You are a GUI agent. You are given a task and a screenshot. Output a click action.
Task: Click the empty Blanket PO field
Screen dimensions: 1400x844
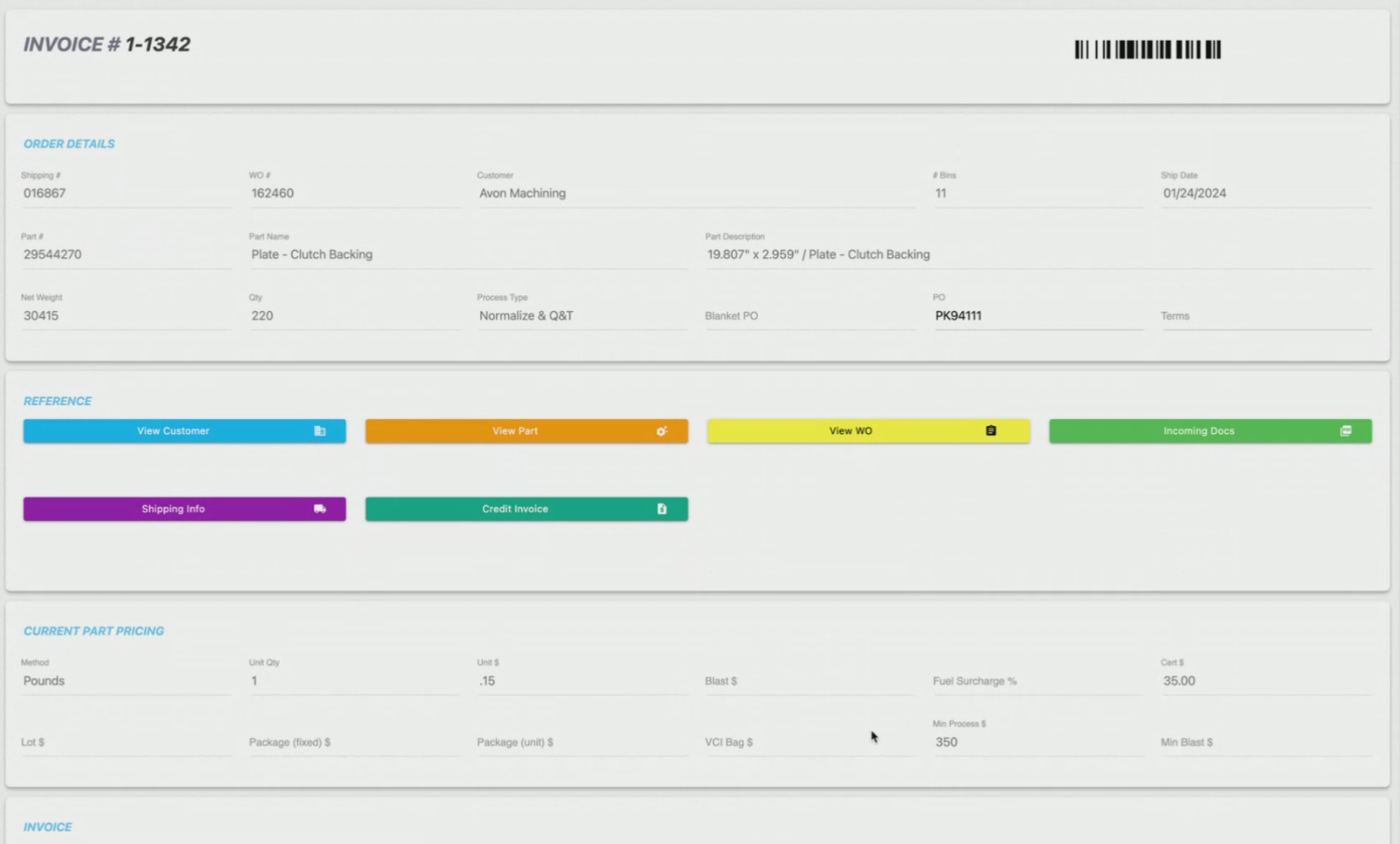click(810, 316)
